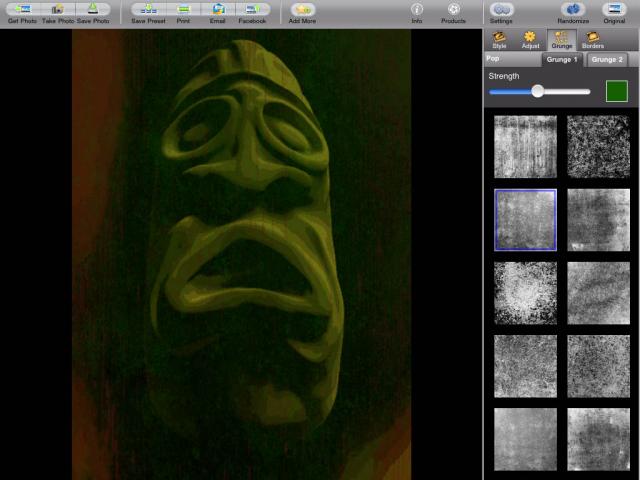Open the green color swatch
The height and width of the screenshot is (480, 640).
[616, 91]
